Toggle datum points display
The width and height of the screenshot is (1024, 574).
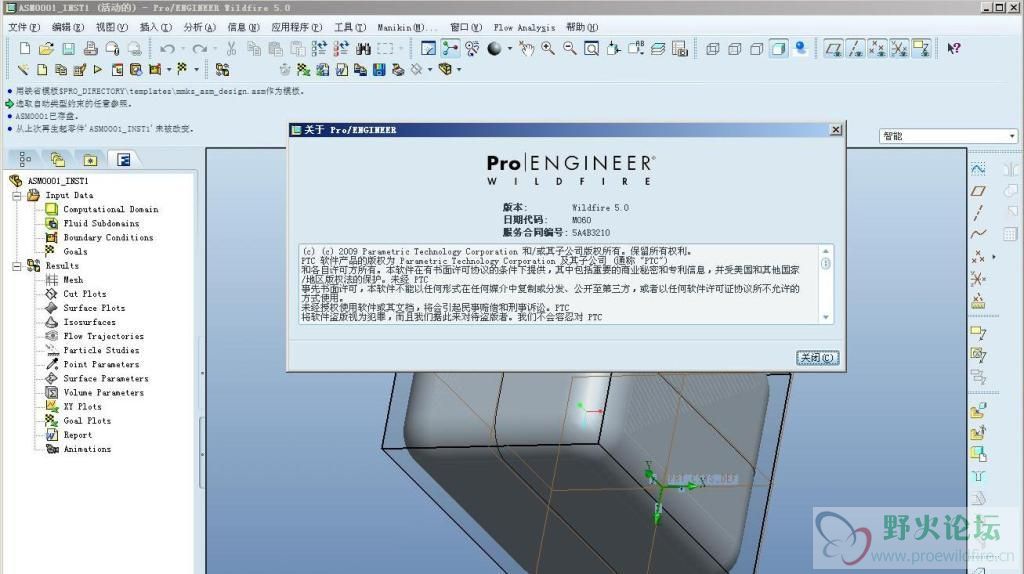coord(877,48)
